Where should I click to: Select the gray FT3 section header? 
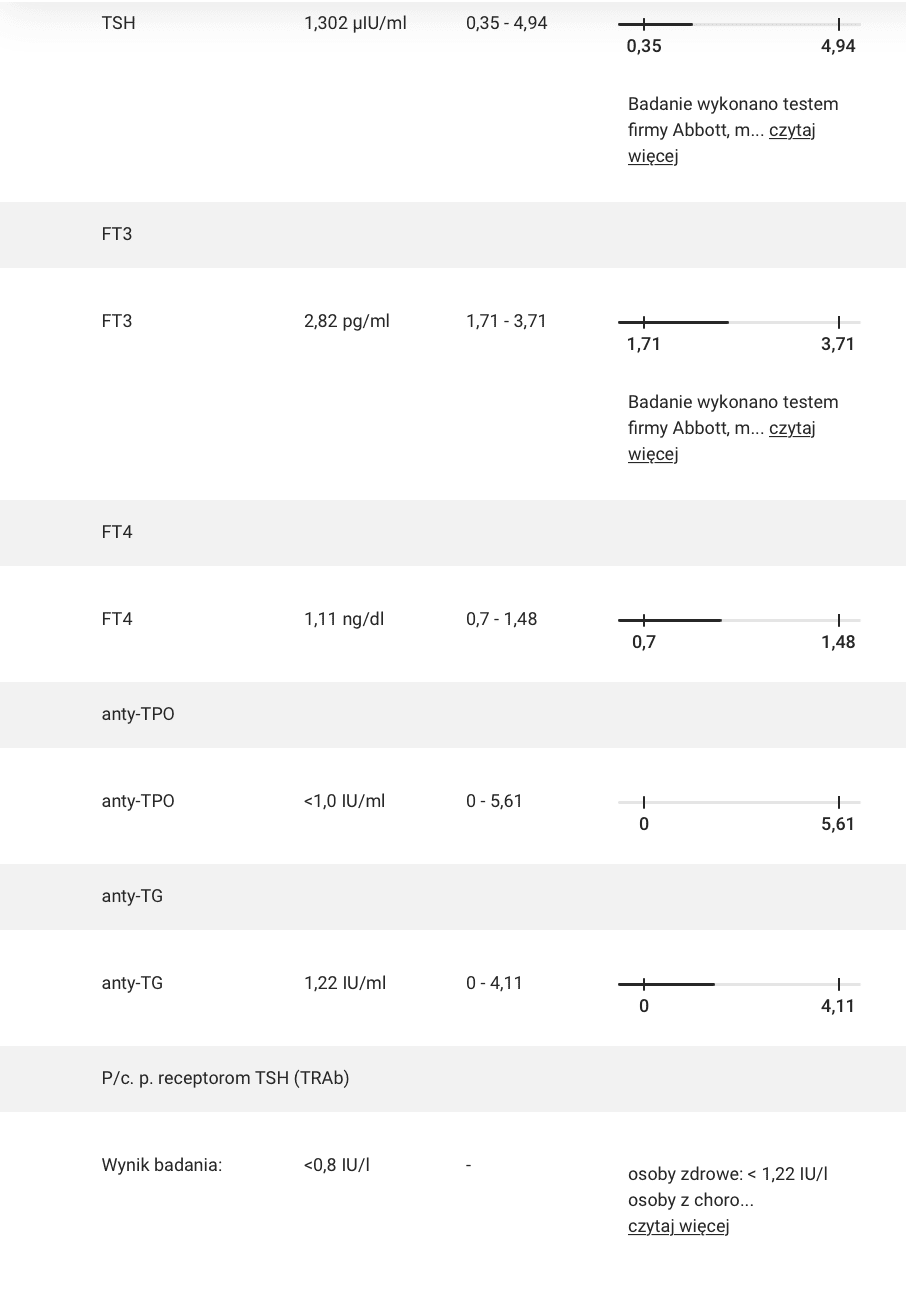pos(453,234)
